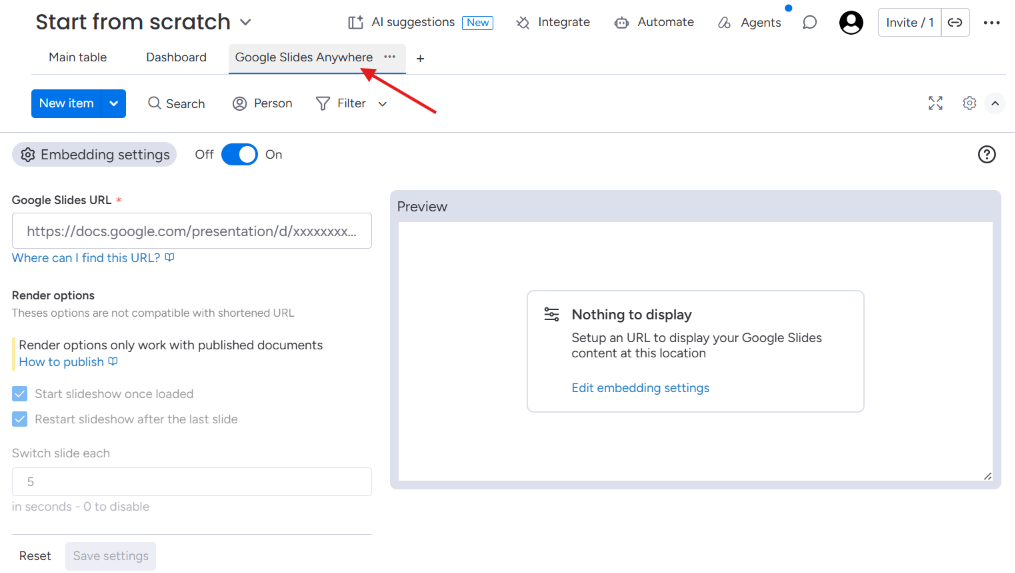Reset the embedding settings

35,556
